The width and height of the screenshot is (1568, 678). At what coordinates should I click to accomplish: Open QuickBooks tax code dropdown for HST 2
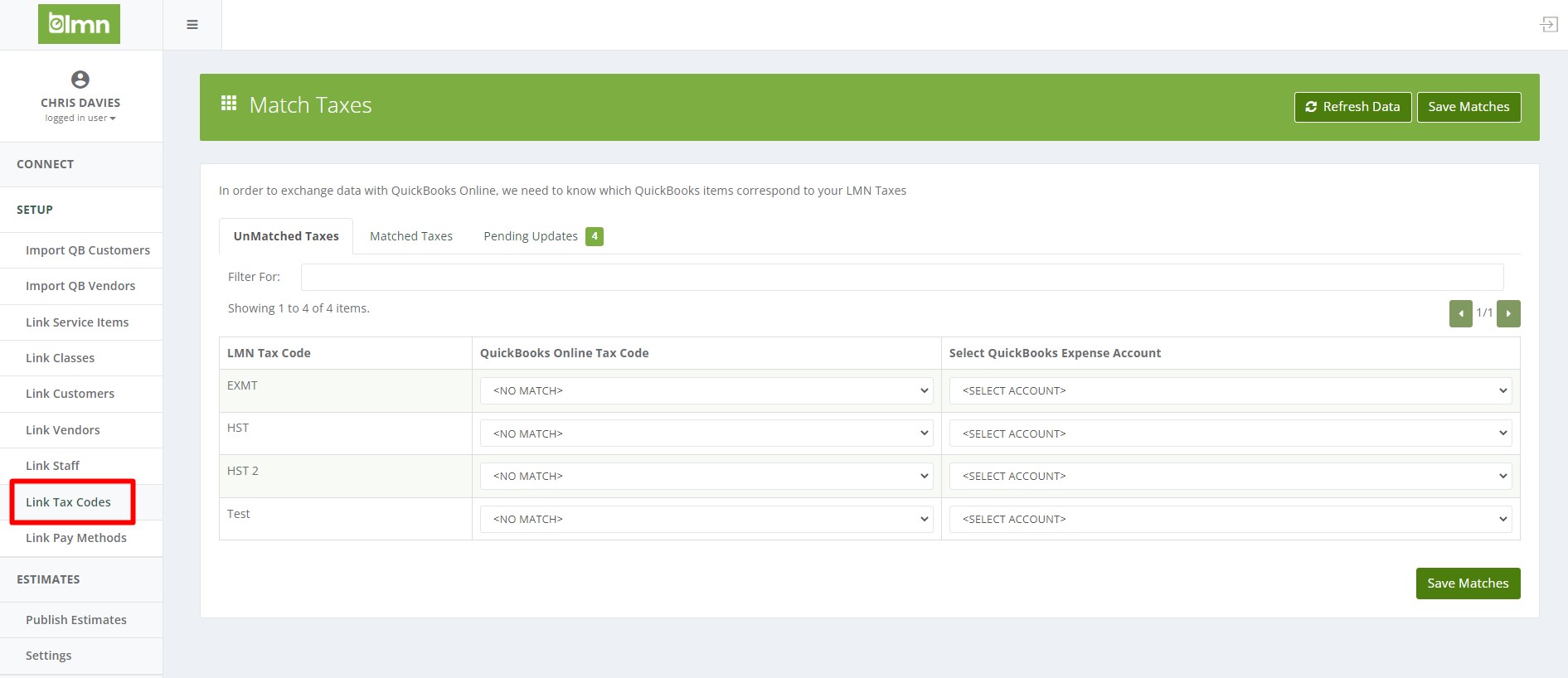pyautogui.click(x=706, y=476)
